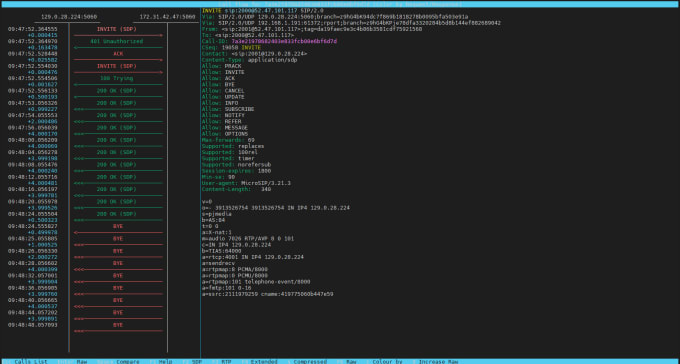Image resolution: width=680 pixels, height=364 pixels.
Task: Click the s=pjmedia SDP line
Action: pos(217,214)
